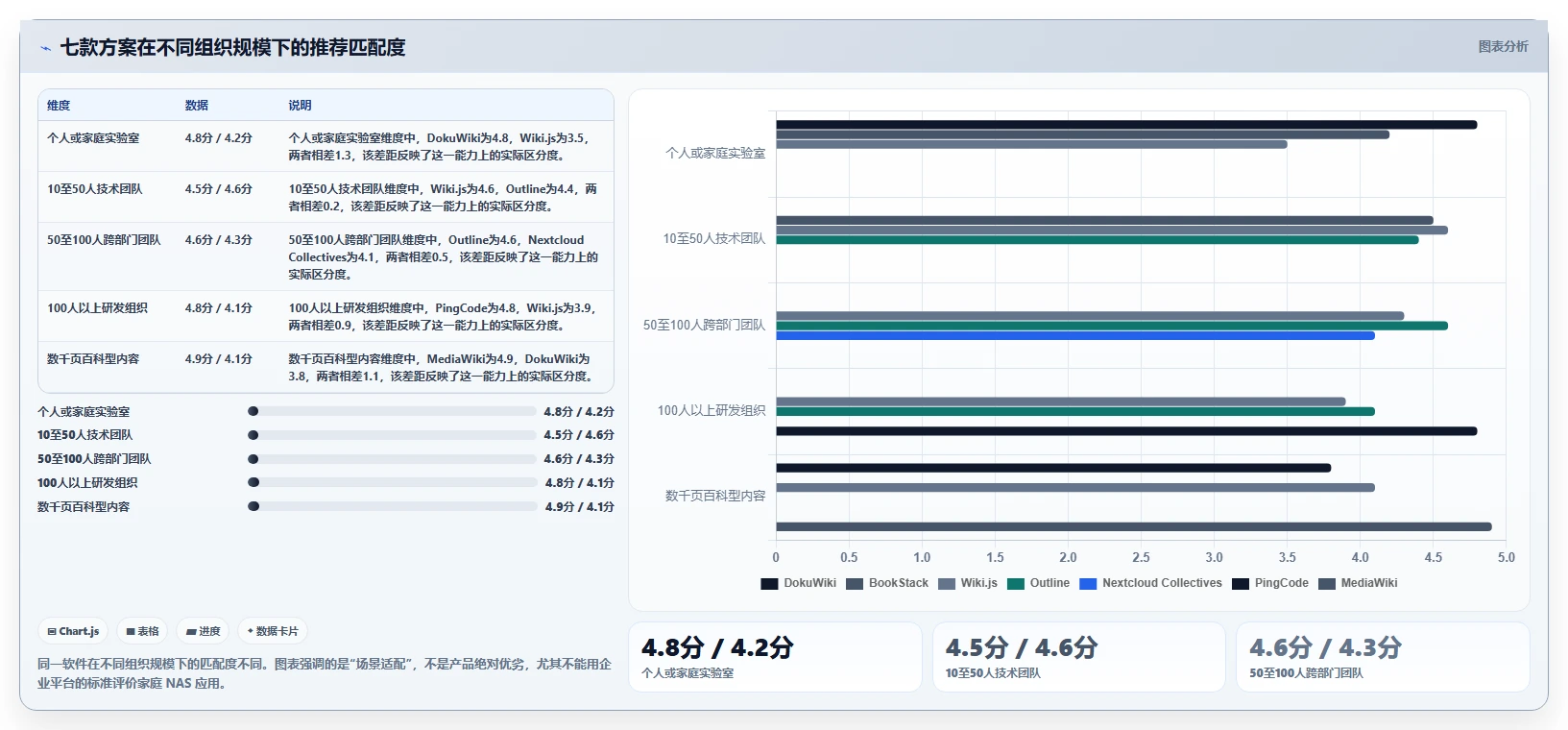Click teal bar in 50至100人跨部门团队 chart row
The width and height of the screenshot is (1568, 730).
[1112, 326]
